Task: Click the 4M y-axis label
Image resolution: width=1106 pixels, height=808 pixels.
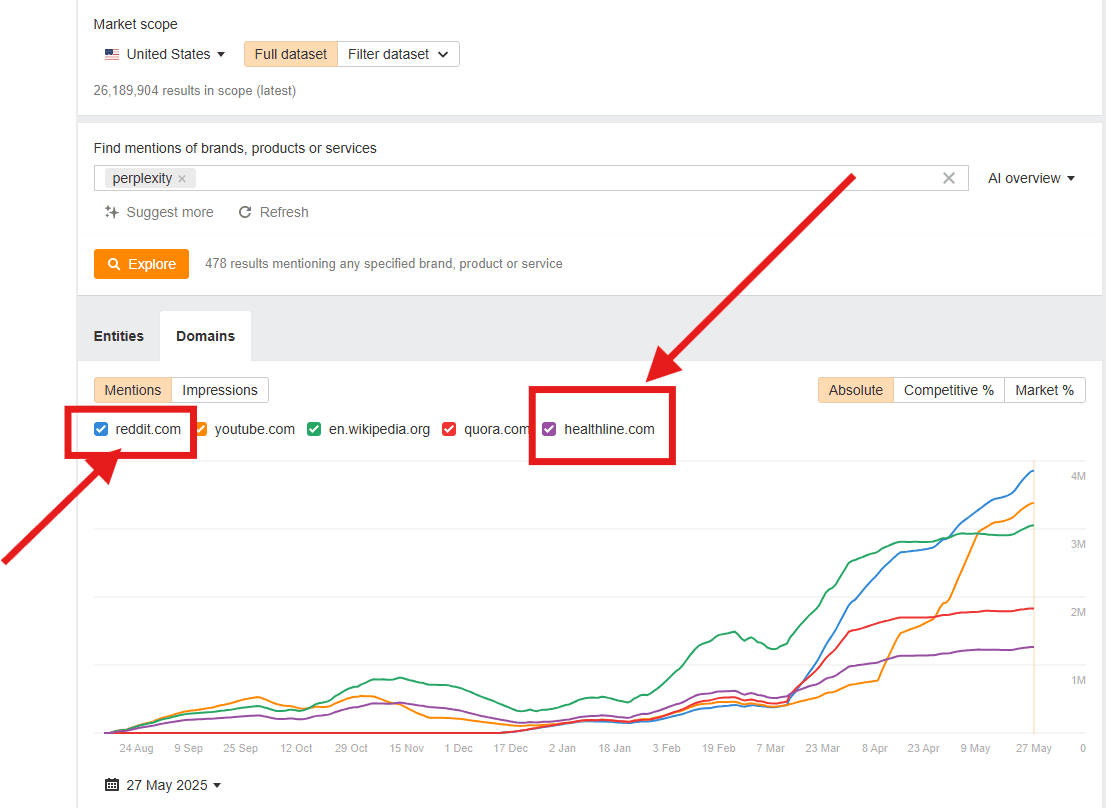Action: coord(1078,477)
